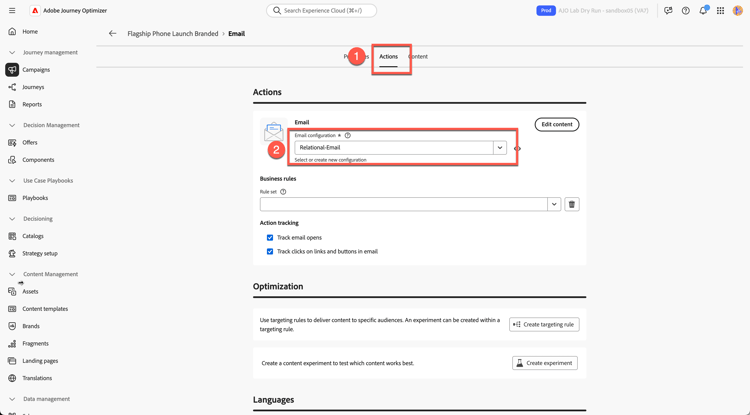Switch to the Actions tab
Image resolution: width=750 pixels, height=415 pixels.
(x=388, y=56)
